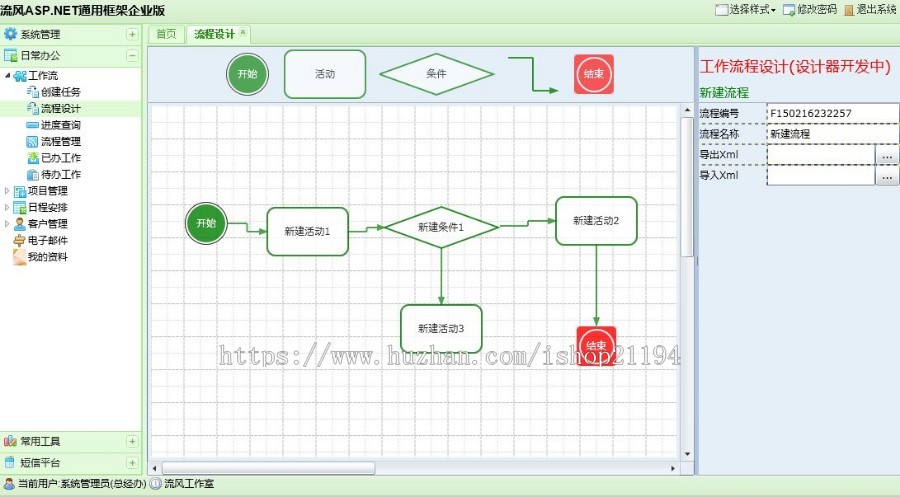Click the 流风工作室 info icon
900x497 pixels.
156,484
